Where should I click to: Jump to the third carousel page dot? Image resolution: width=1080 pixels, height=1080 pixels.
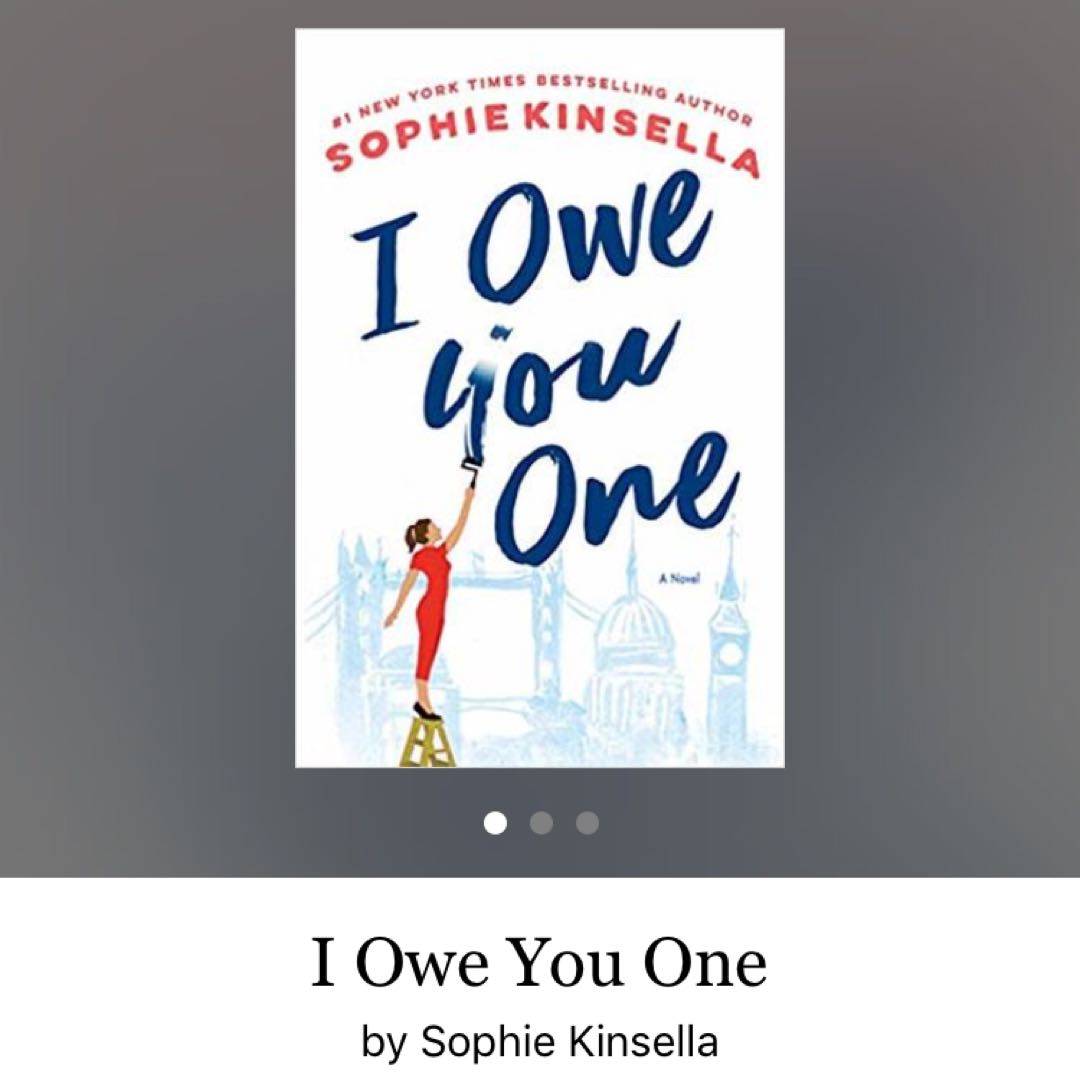(x=588, y=822)
